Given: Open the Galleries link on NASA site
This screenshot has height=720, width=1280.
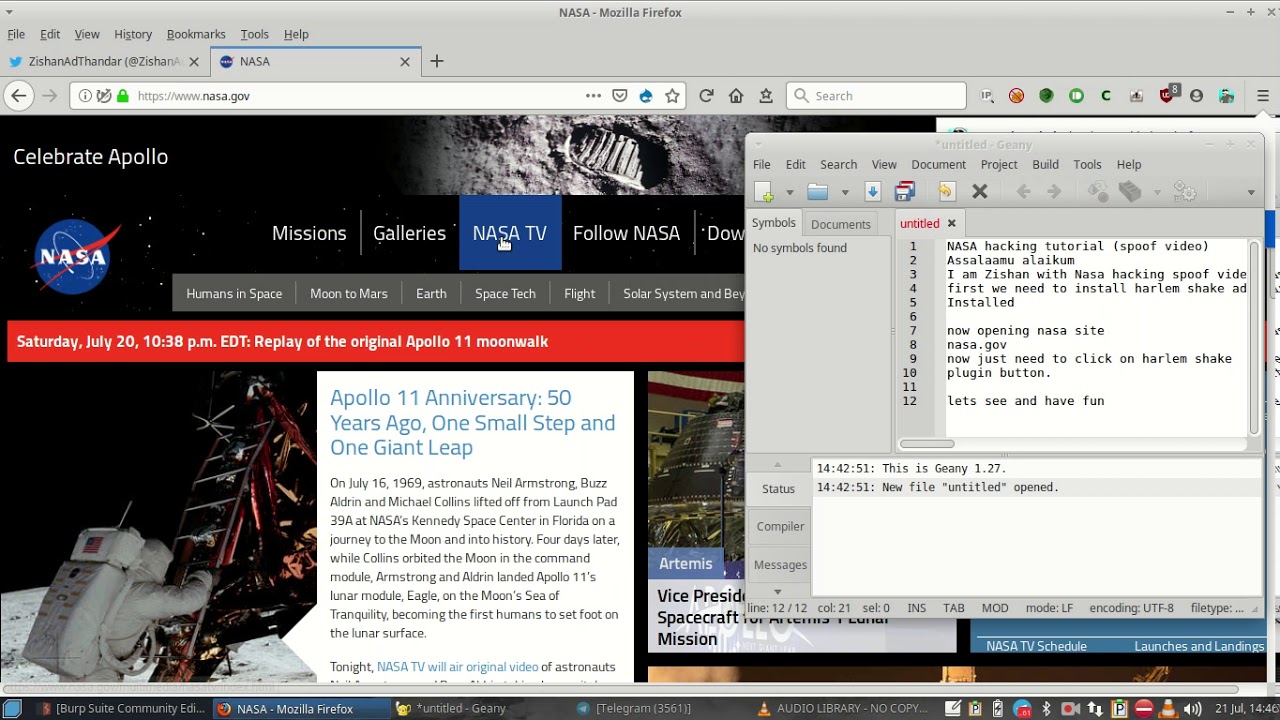Looking at the screenshot, I should [409, 233].
